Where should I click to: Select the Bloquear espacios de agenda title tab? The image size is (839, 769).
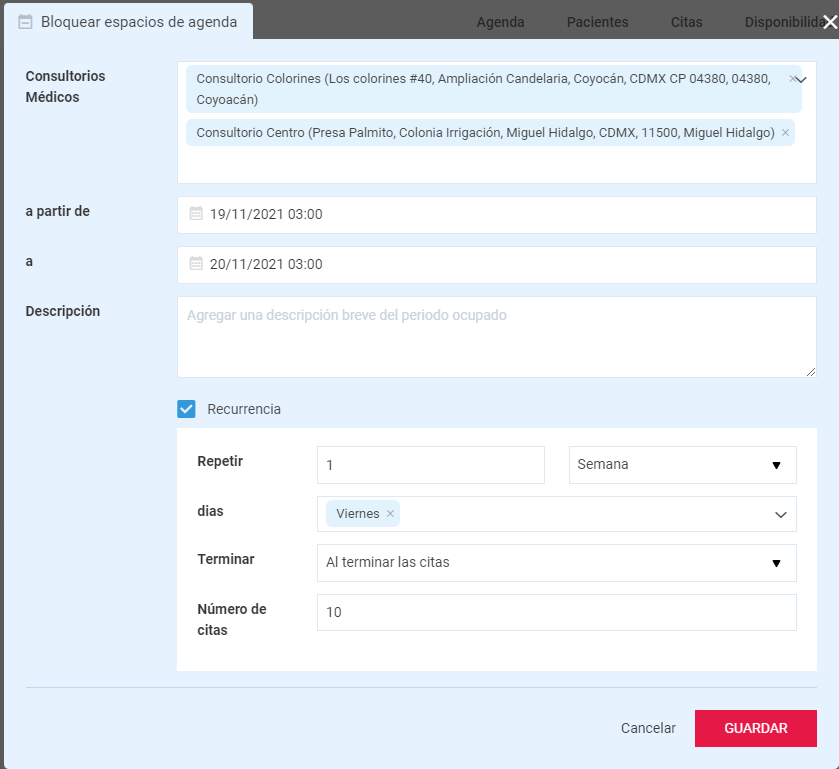[128, 21]
